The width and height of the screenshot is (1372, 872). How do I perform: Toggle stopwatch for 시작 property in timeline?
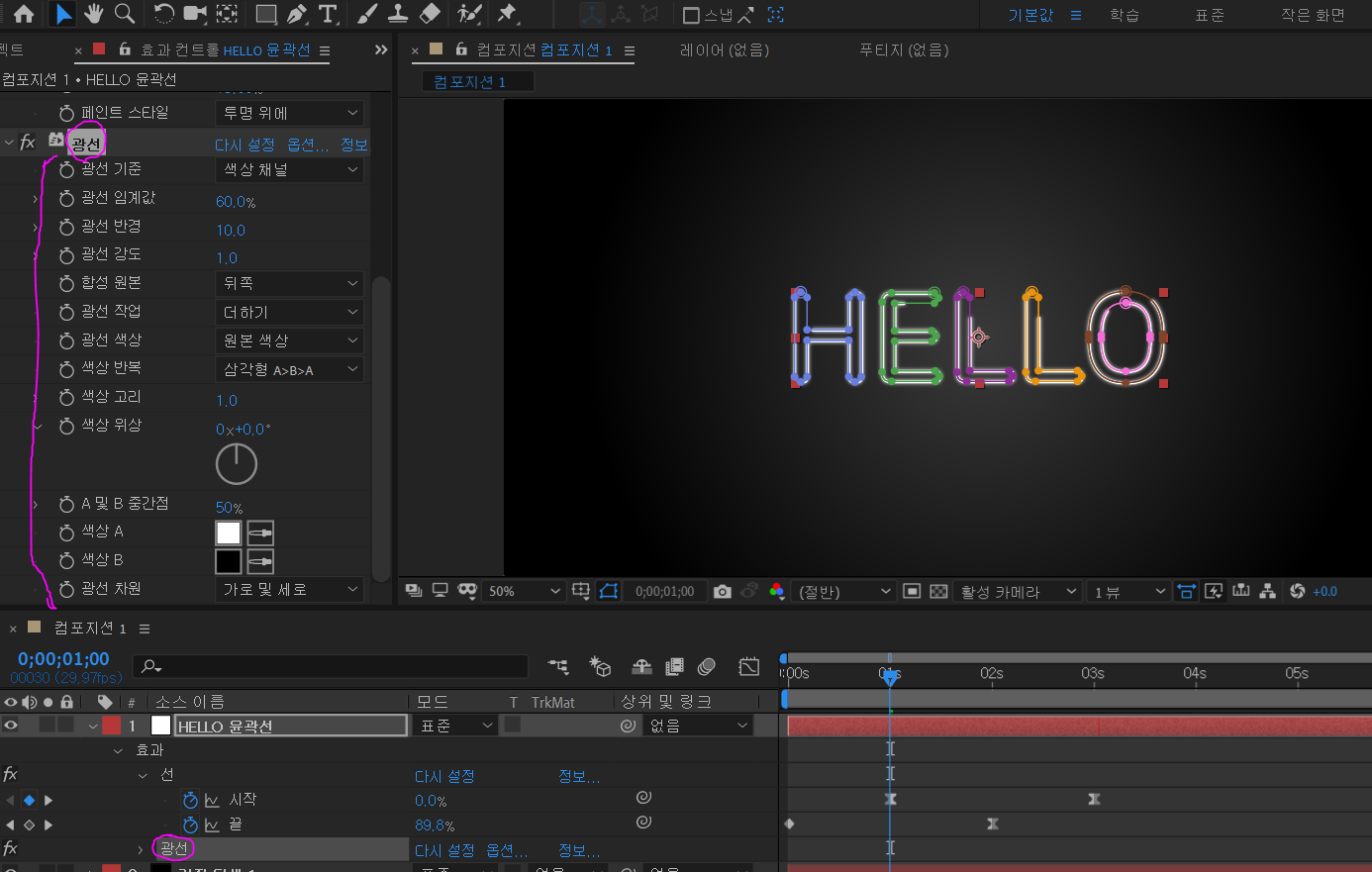pos(191,800)
